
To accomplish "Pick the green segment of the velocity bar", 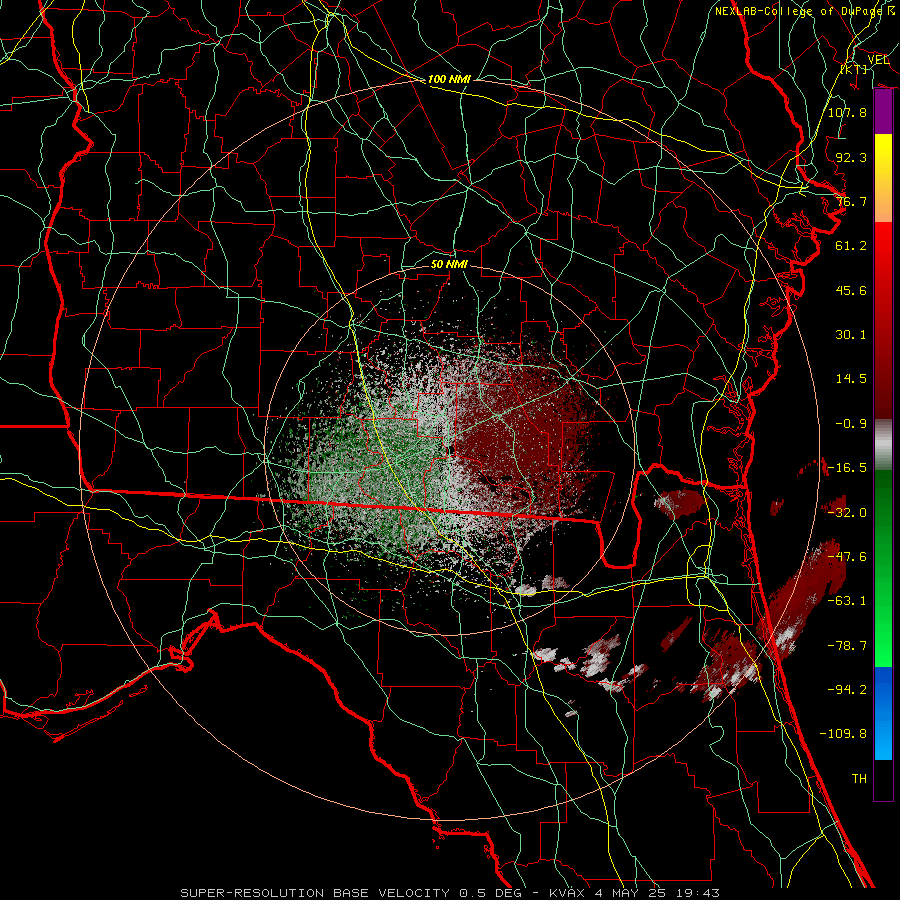I will tap(883, 568).
